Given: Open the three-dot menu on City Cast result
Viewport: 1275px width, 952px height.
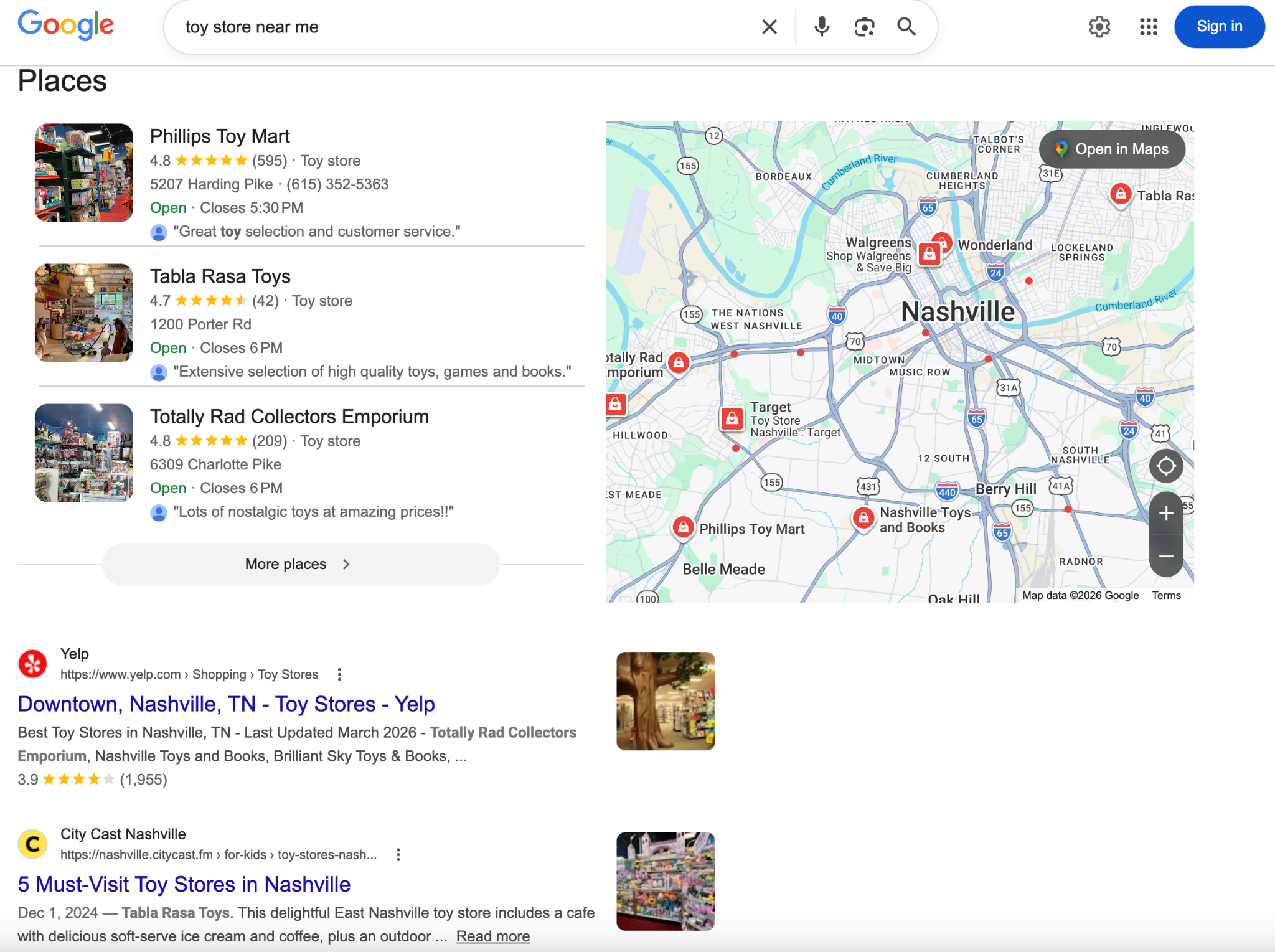Looking at the screenshot, I should [x=398, y=854].
